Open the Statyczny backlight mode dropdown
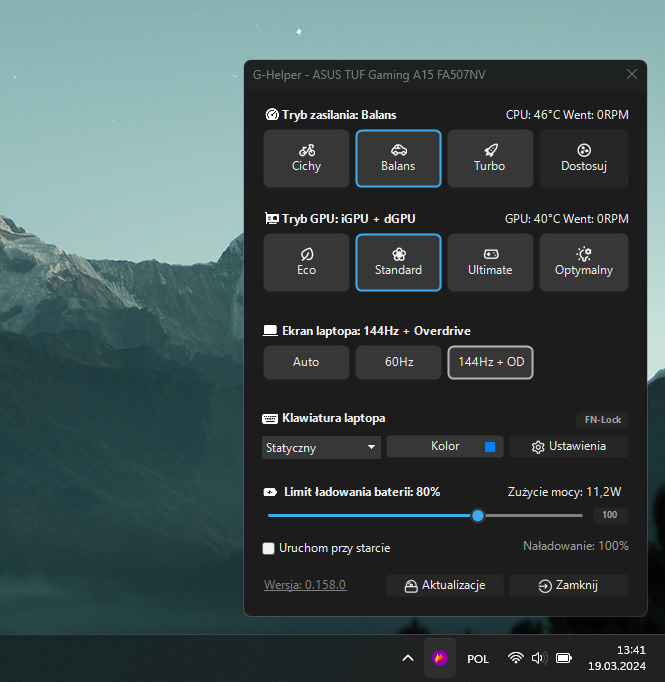665x682 pixels. click(x=321, y=447)
